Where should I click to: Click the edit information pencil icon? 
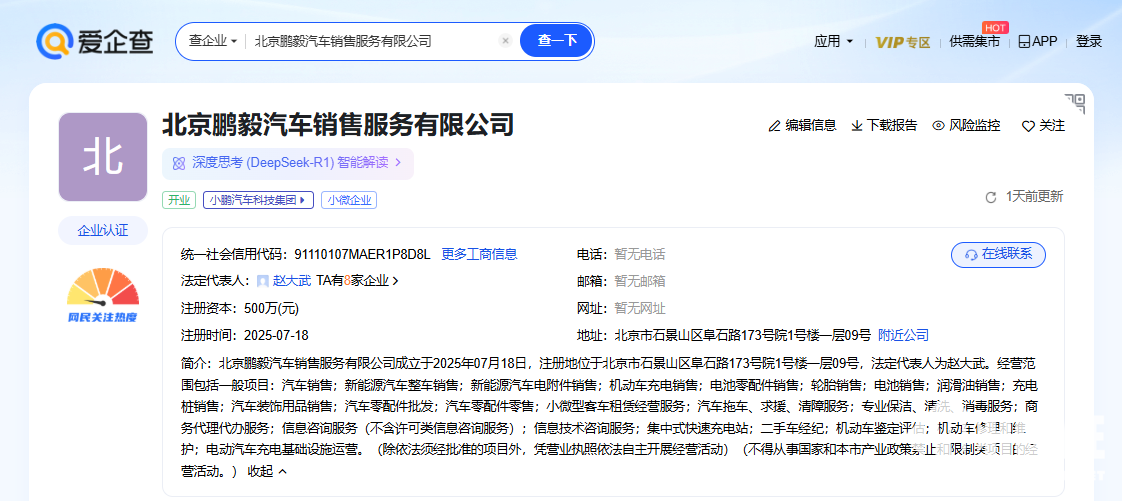(x=774, y=126)
